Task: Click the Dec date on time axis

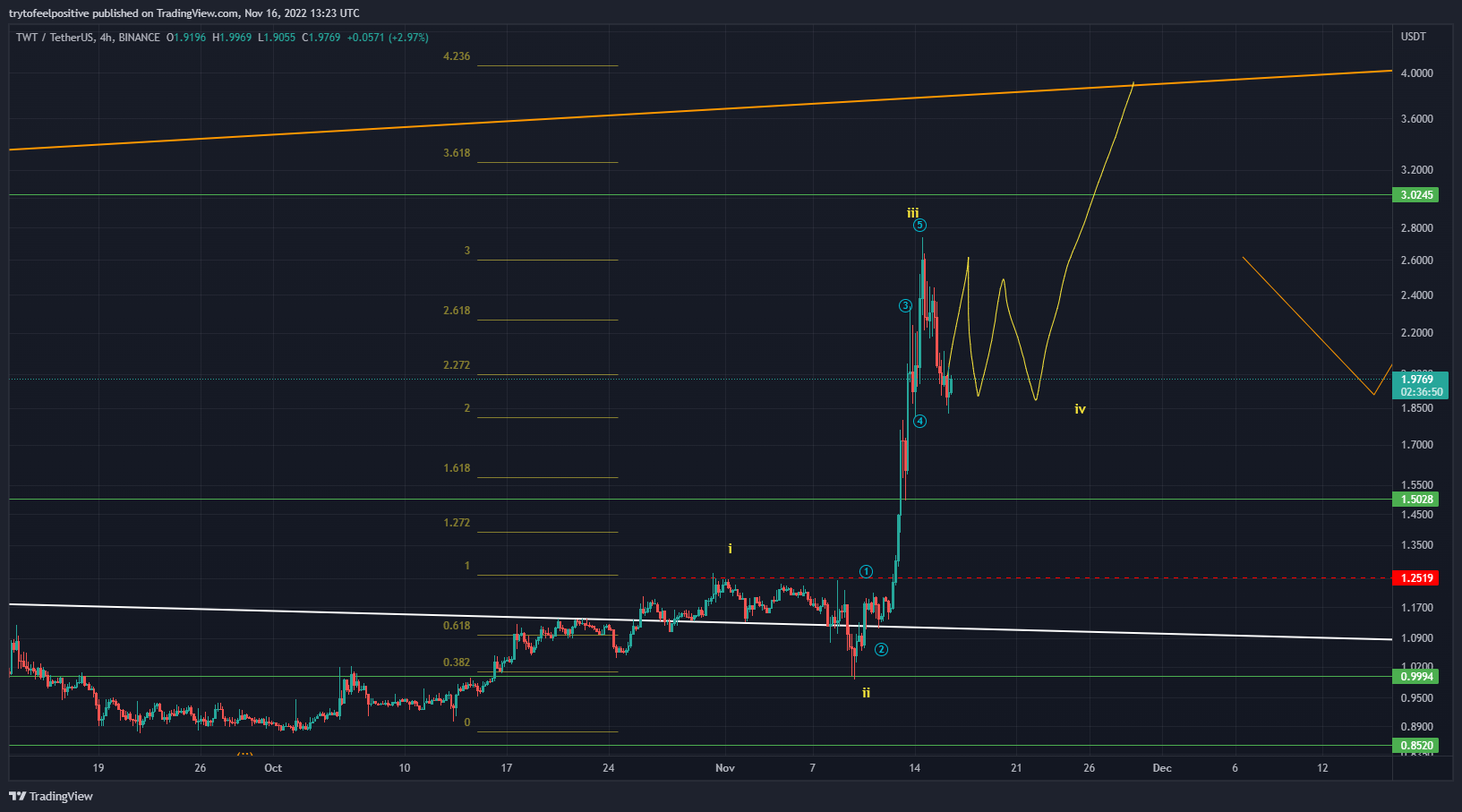Action: click(1162, 768)
